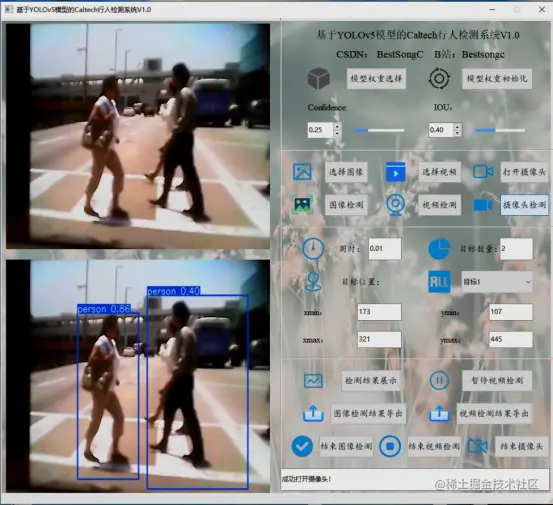Increase Confidence with the spinbox up arrow

(x=337, y=126)
